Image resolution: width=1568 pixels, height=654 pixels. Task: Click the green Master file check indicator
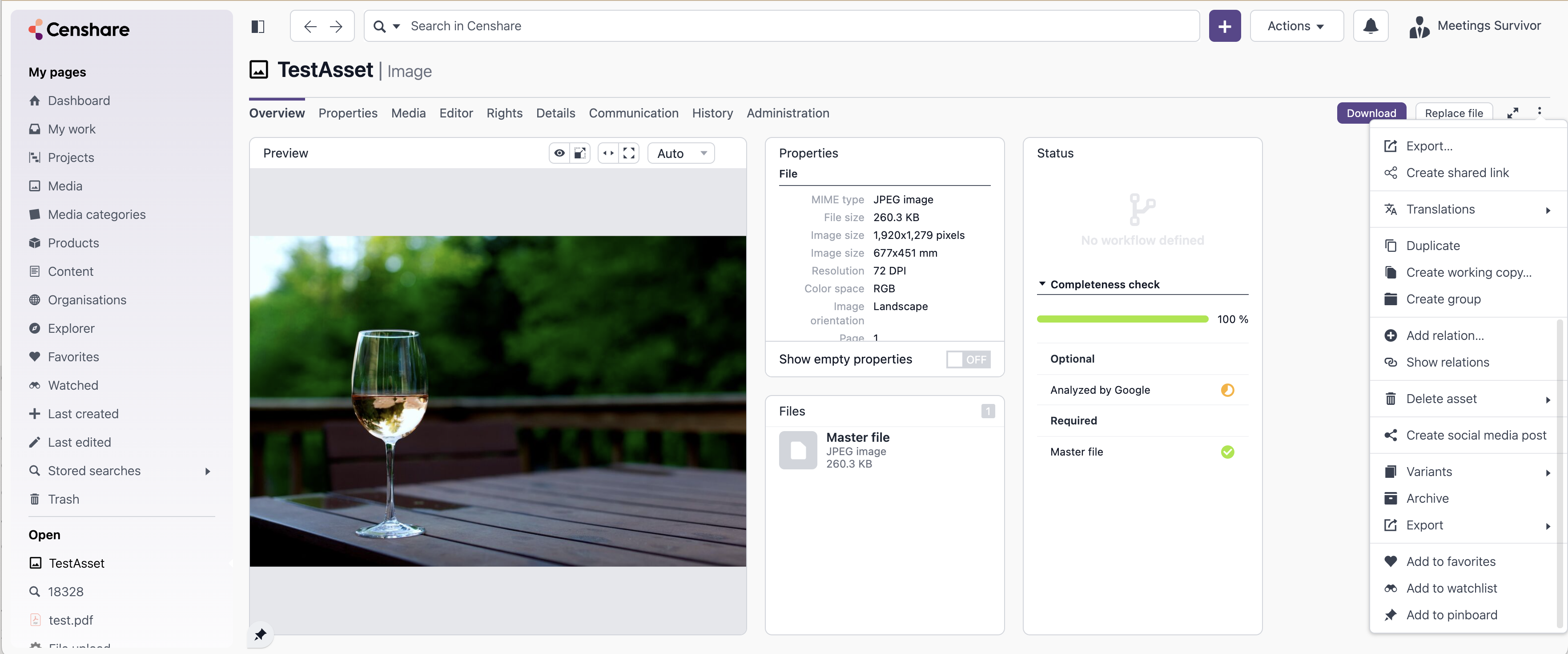point(1227,452)
